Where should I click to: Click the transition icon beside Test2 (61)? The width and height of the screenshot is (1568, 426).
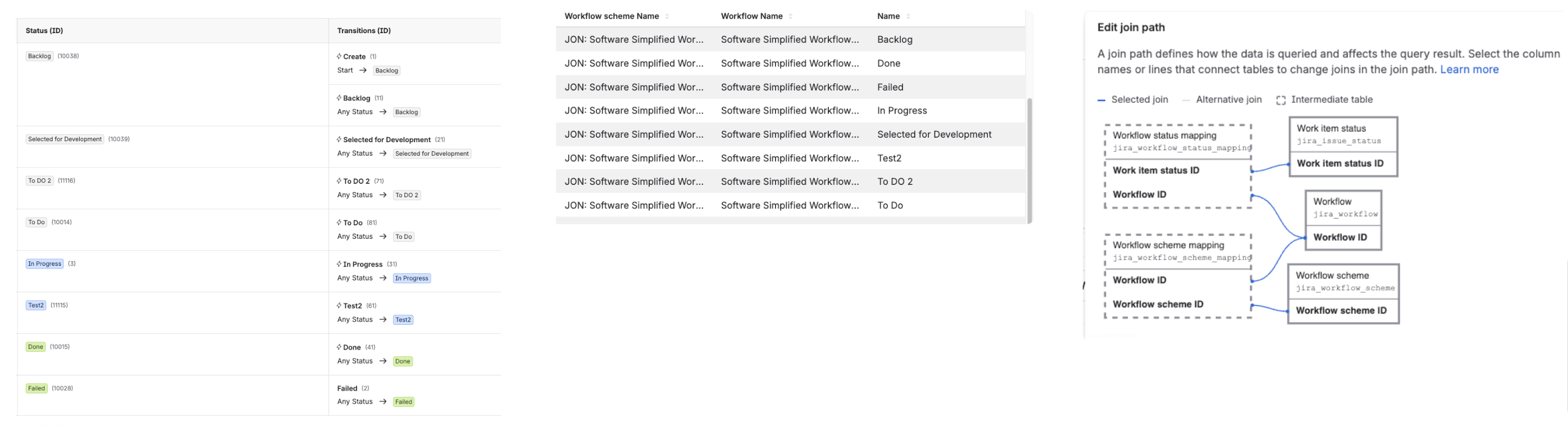(339, 305)
